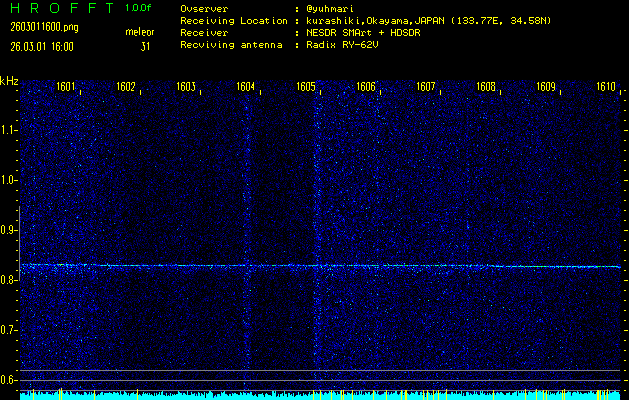Click the receiver value NESDR SMArt + HDSDR

(363, 33)
